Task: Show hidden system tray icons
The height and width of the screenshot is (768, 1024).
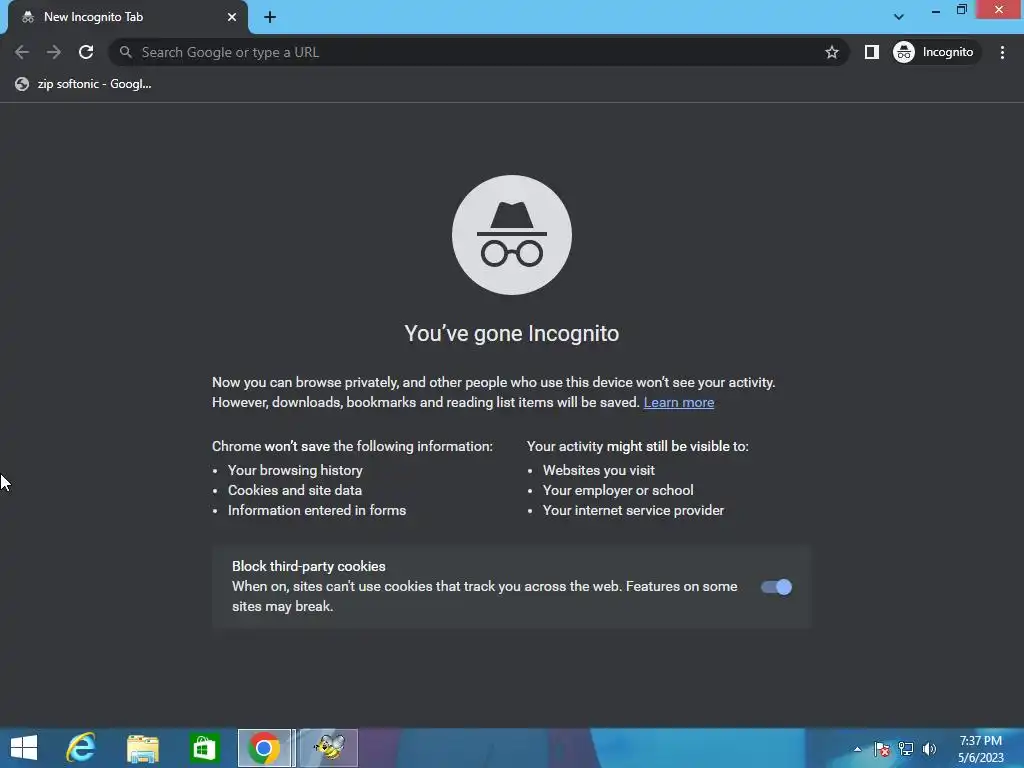Action: click(857, 749)
